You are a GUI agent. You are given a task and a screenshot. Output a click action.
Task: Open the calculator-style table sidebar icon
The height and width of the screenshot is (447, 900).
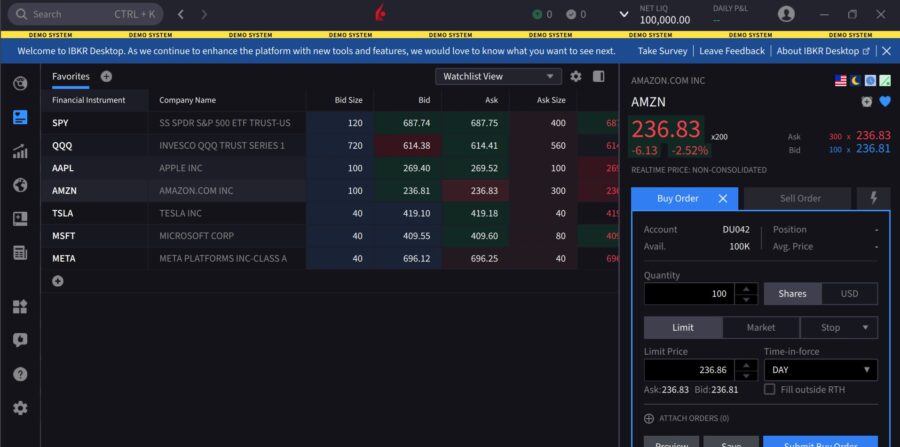tap(20, 252)
